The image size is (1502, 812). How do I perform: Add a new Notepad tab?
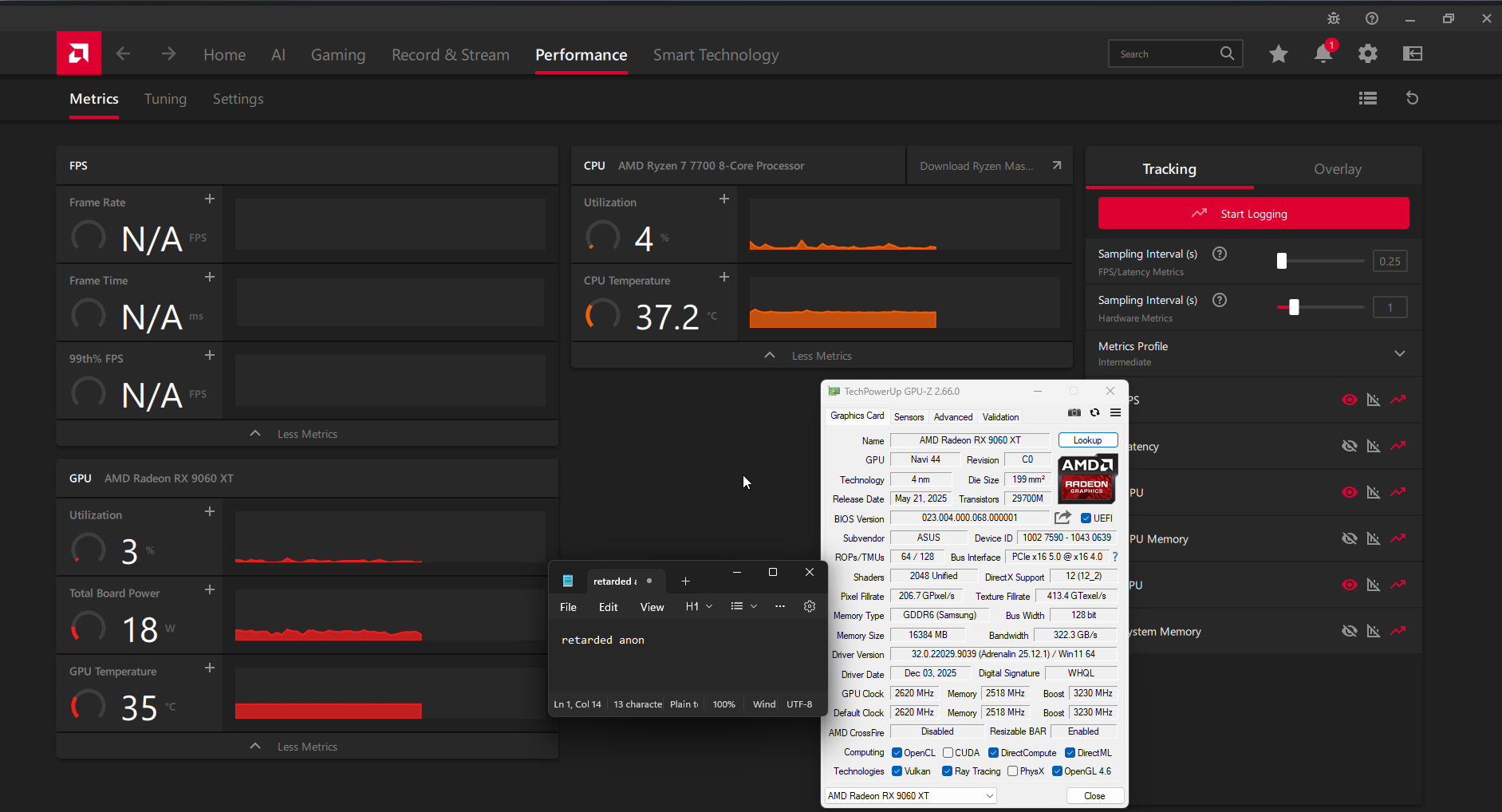(685, 581)
